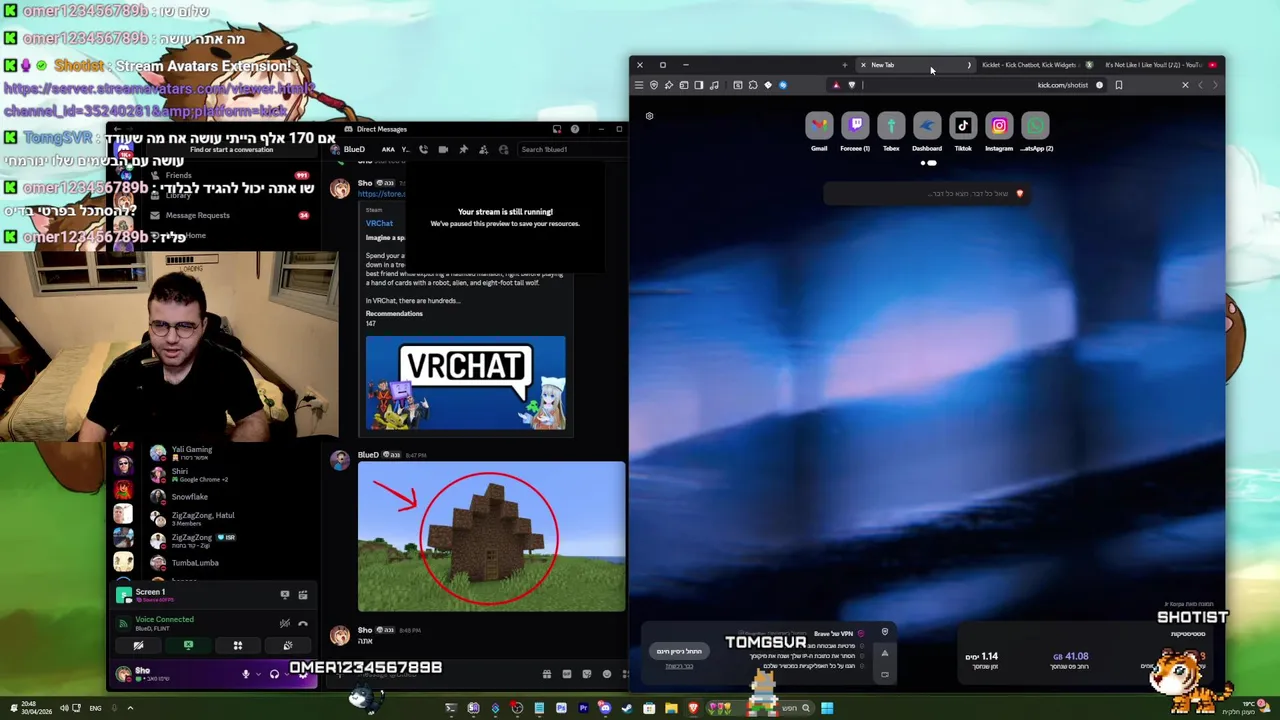Open the Brave extensions puzzle icon
This screenshot has height=720, width=1280.
[x=753, y=85]
